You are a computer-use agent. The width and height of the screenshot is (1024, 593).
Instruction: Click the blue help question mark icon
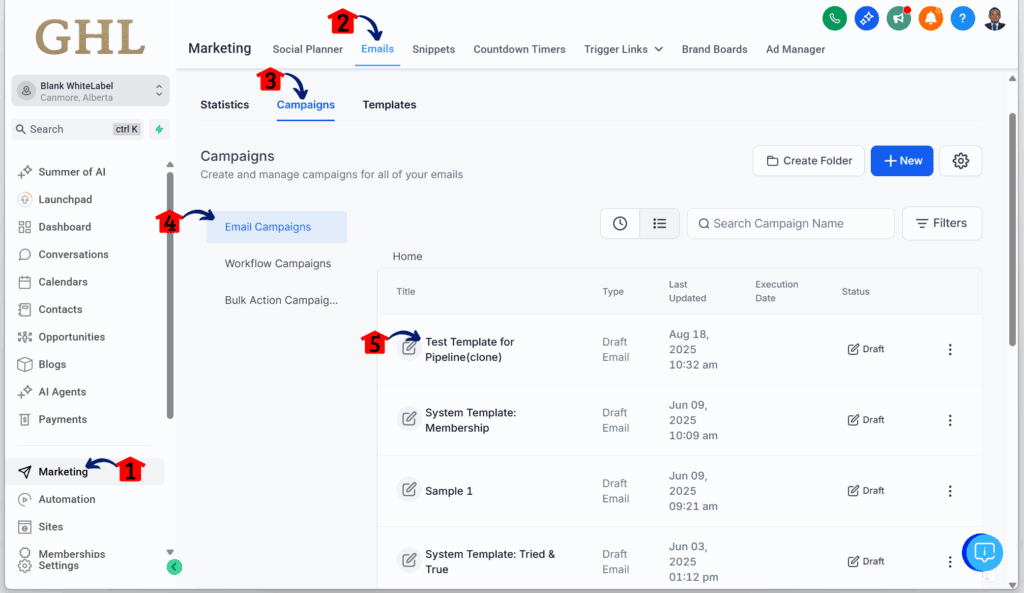pos(963,18)
